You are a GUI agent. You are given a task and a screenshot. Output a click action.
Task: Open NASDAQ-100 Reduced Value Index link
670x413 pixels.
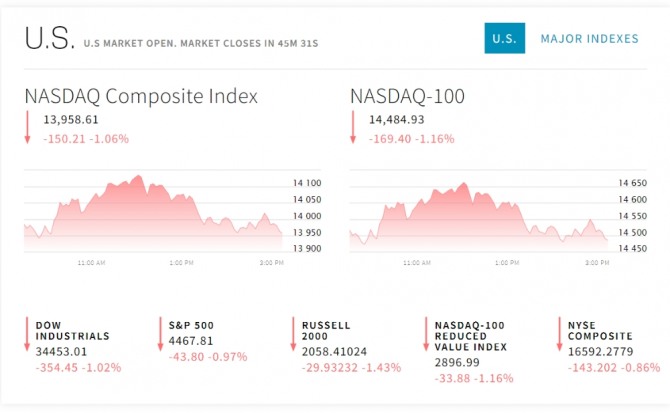point(470,336)
